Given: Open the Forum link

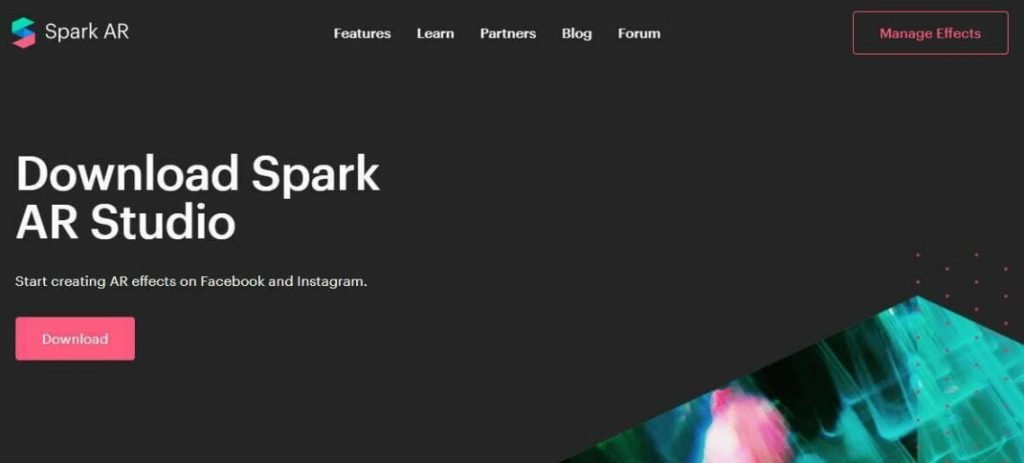Looking at the screenshot, I should point(639,33).
